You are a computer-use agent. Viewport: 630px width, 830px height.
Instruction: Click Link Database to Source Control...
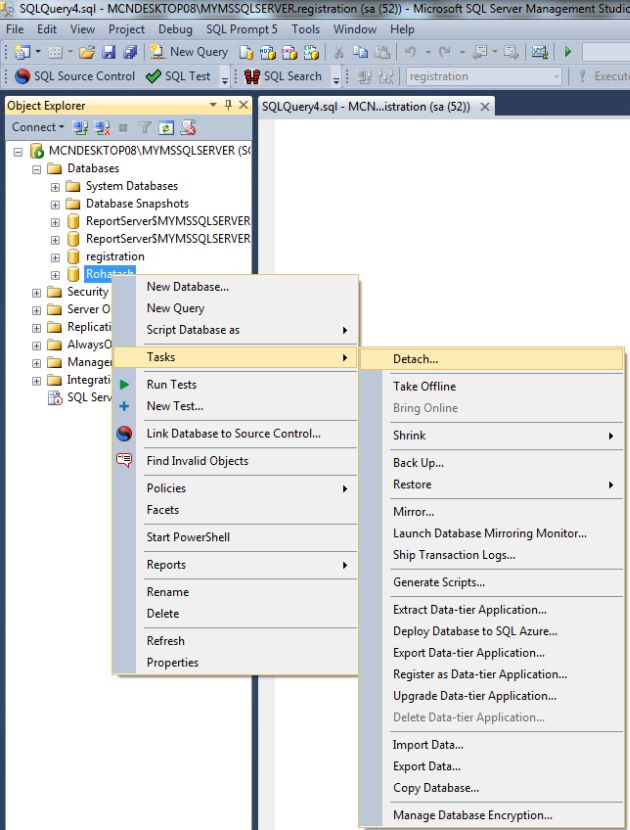(x=233, y=434)
